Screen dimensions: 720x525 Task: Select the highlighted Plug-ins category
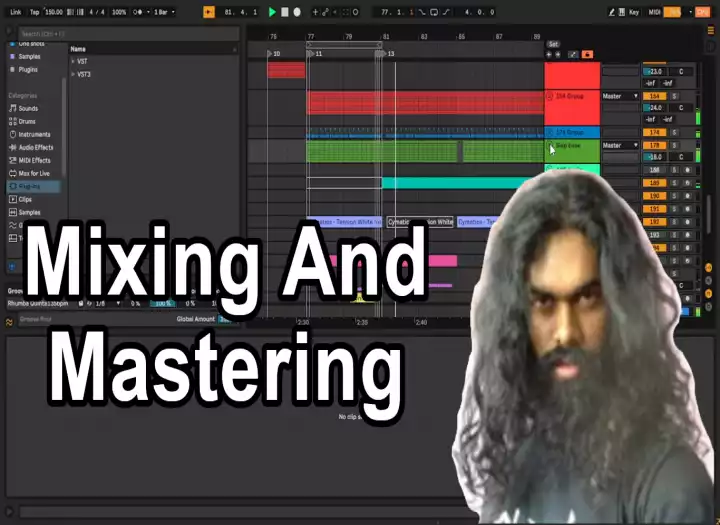pyautogui.click(x=33, y=186)
